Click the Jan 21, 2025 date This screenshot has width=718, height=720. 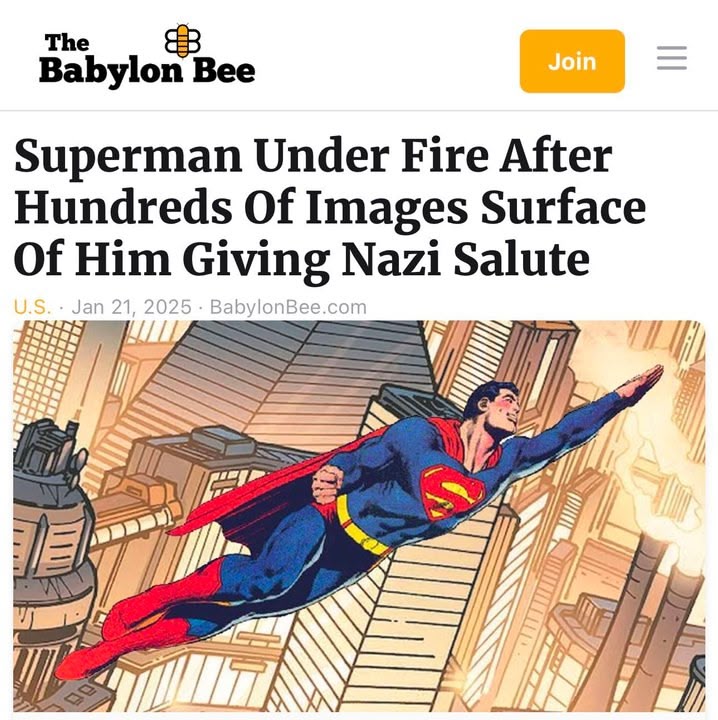click(x=131, y=307)
